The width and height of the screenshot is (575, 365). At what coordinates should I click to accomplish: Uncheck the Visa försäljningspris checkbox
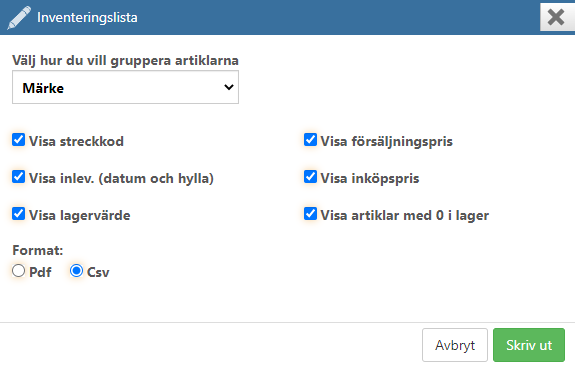click(x=310, y=140)
